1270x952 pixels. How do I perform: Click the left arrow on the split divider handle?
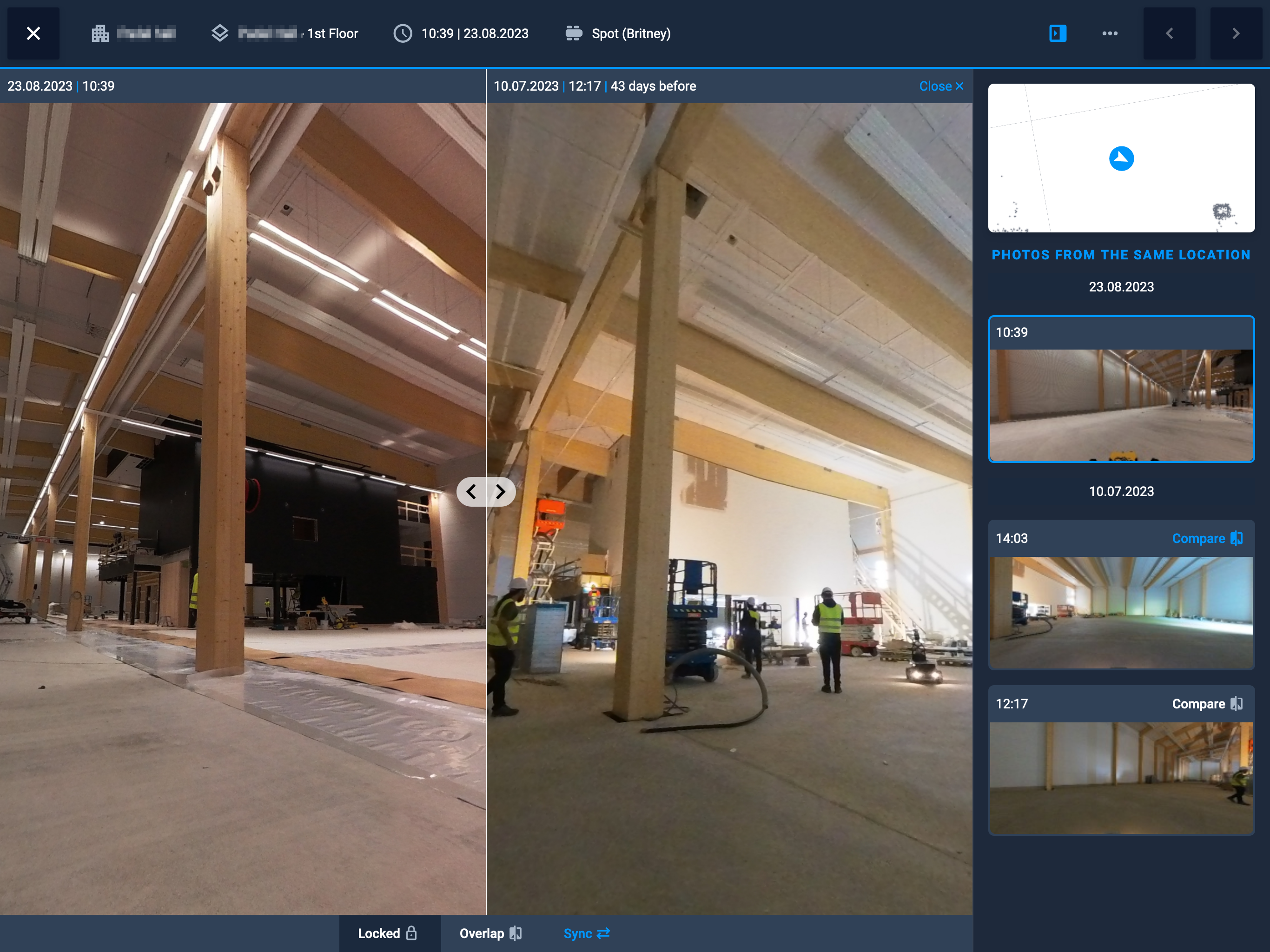(x=471, y=491)
